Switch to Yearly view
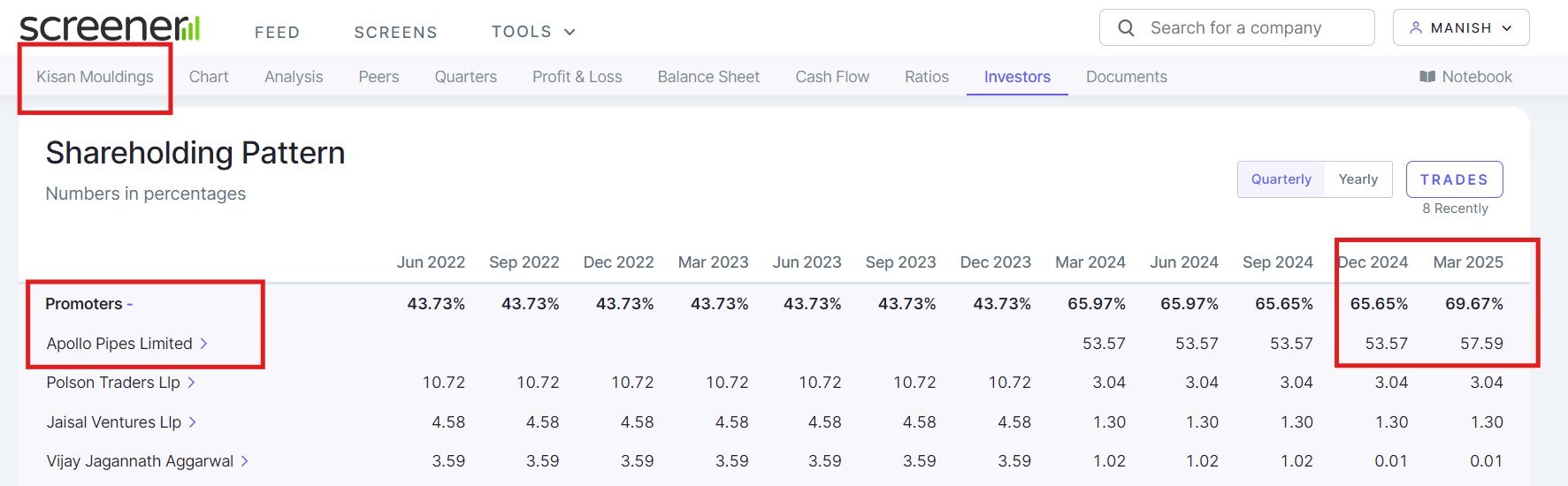Viewport: 1568px width, 486px height. tap(1358, 179)
